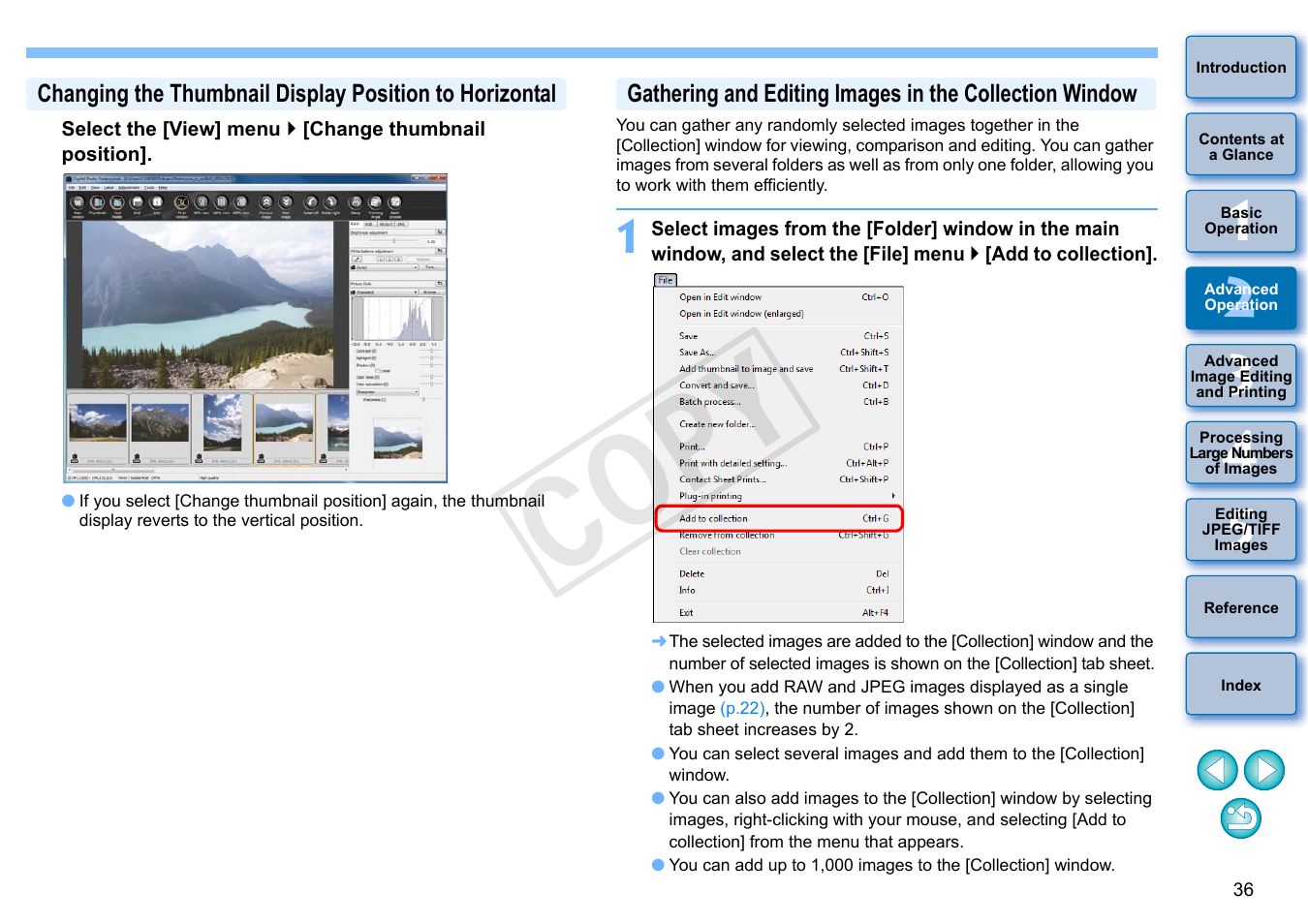Select the 100% view icon
The image size is (1308, 924).
[221, 202]
